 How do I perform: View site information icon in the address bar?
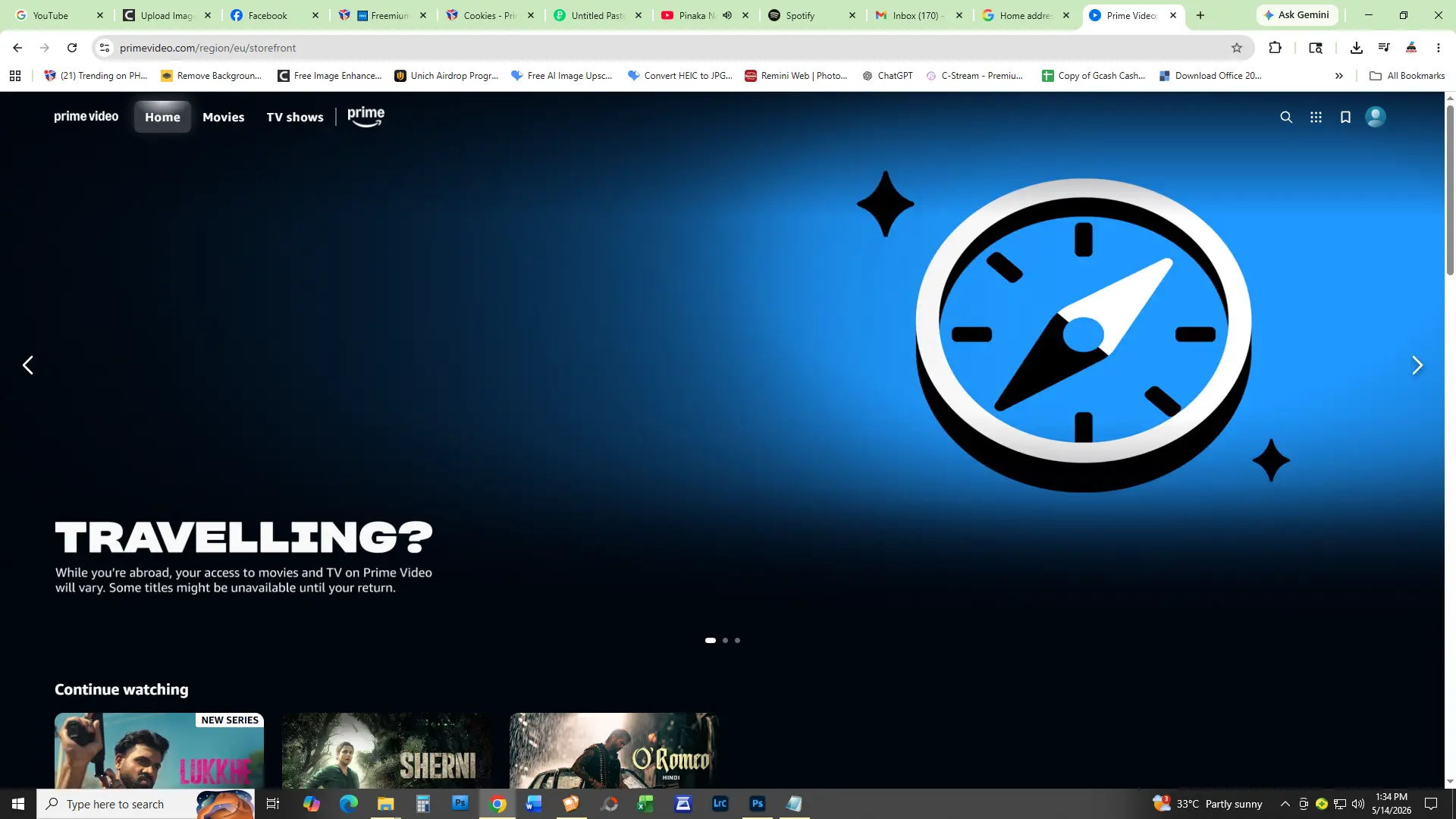click(x=105, y=48)
